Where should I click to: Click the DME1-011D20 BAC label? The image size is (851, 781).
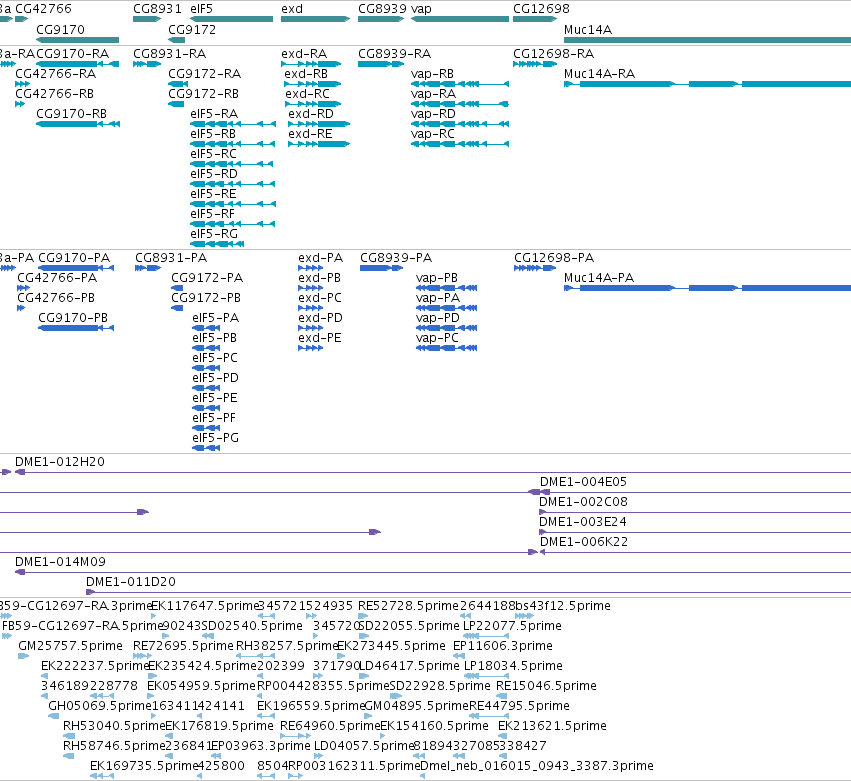coord(131,582)
